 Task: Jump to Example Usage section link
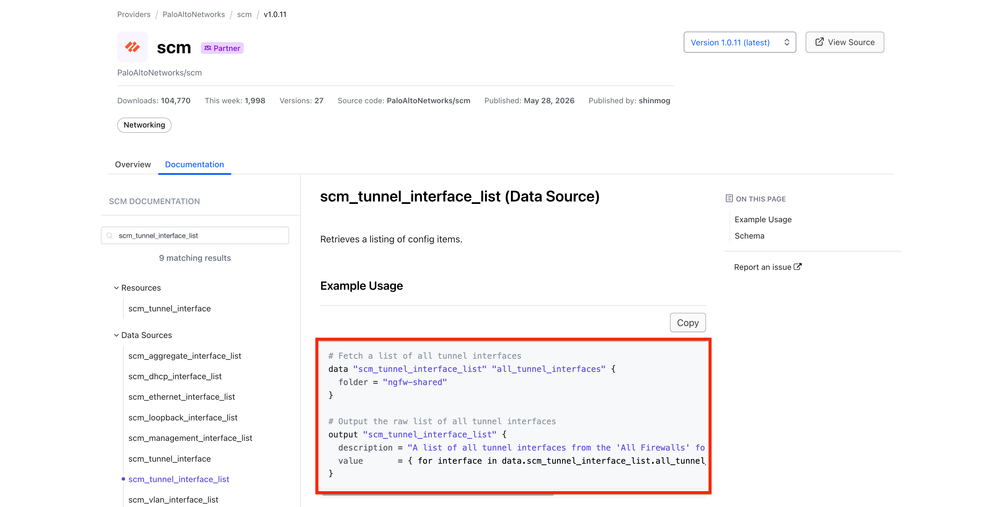pyautogui.click(x=763, y=219)
